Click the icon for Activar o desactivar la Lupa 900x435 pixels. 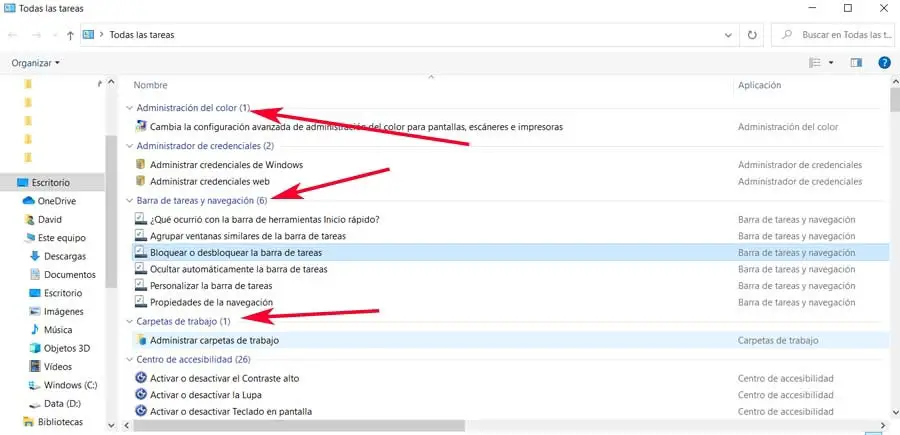(x=141, y=395)
